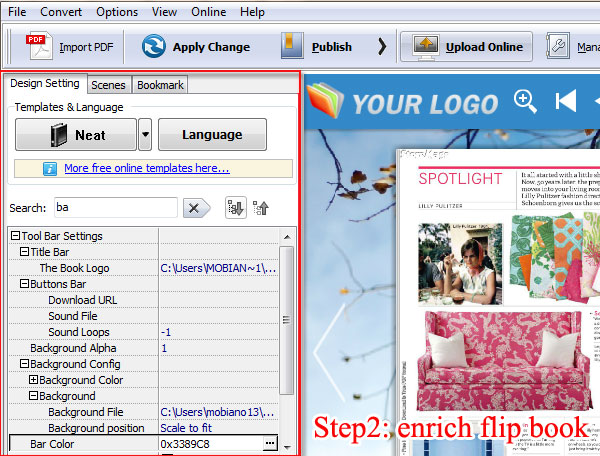Clear the search box with the X button
Screen dimensions: 600x456
(196, 208)
